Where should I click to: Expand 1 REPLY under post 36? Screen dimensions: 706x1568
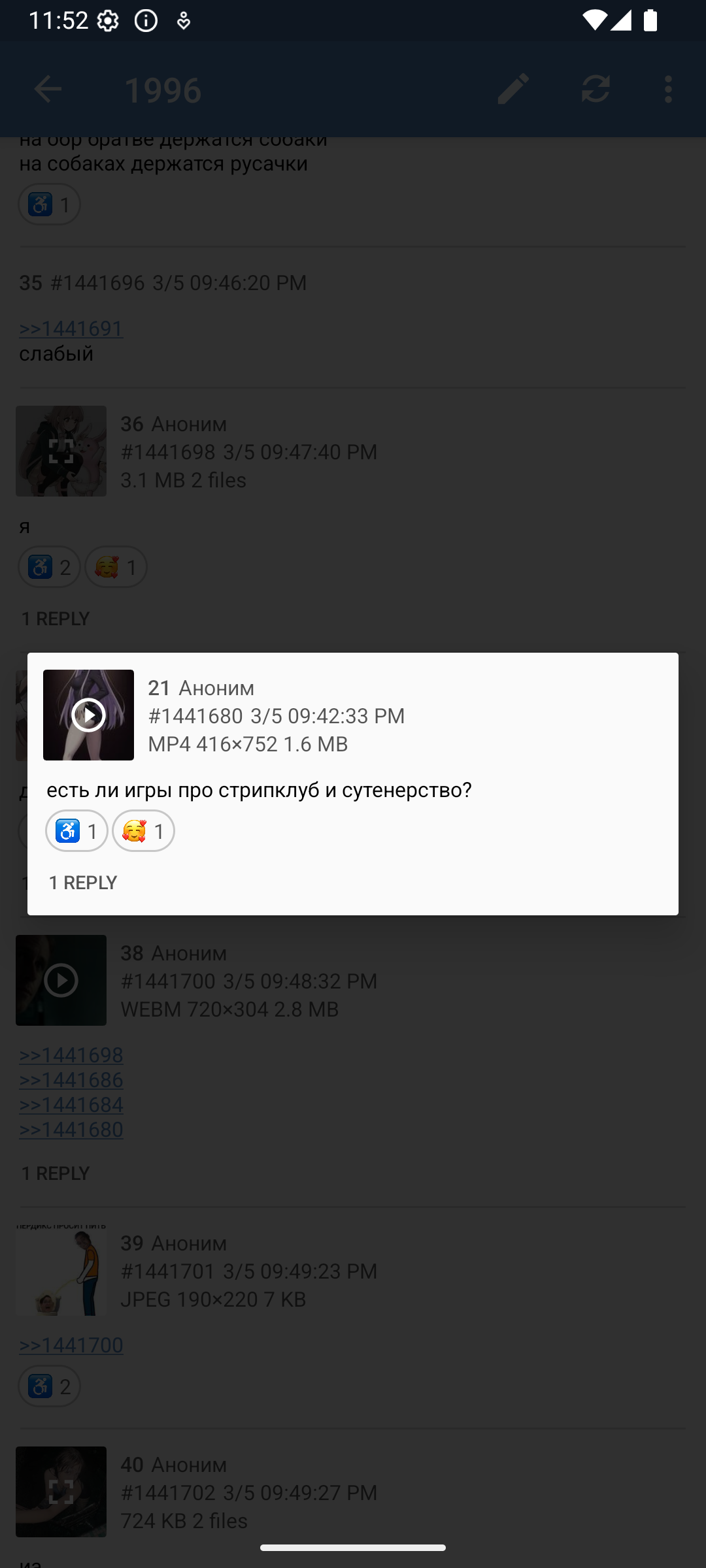56,619
